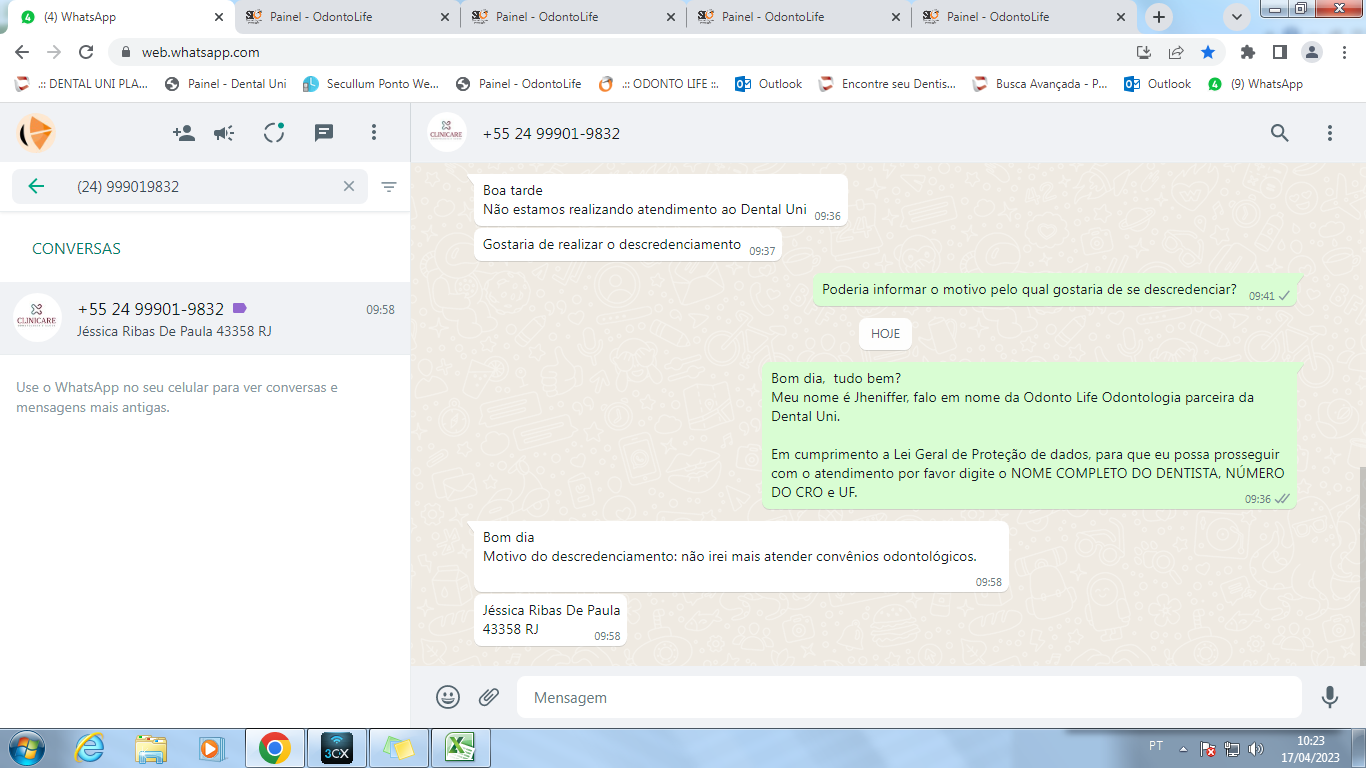Open the ODONTO LIFE bookmark
The height and width of the screenshot is (768, 1366).
pyautogui.click(x=659, y=84)
